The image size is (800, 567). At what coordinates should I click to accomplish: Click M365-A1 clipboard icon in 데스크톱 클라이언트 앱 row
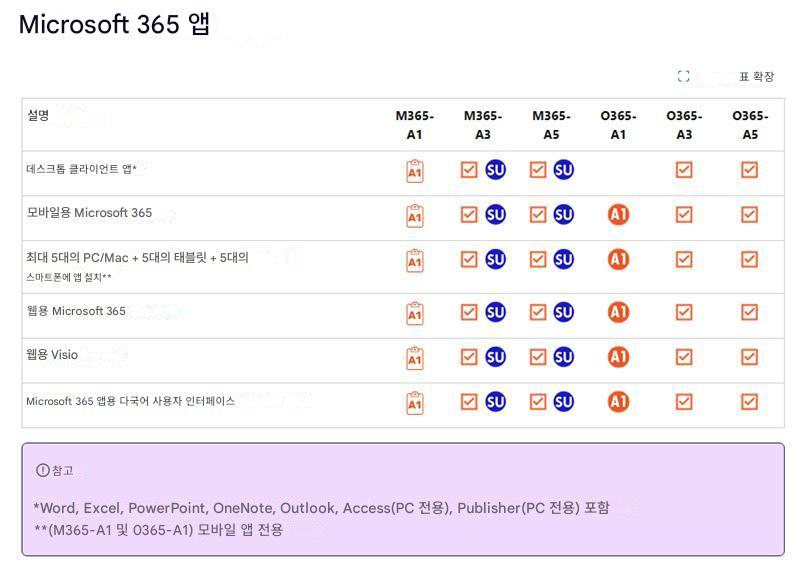(415, 171)
